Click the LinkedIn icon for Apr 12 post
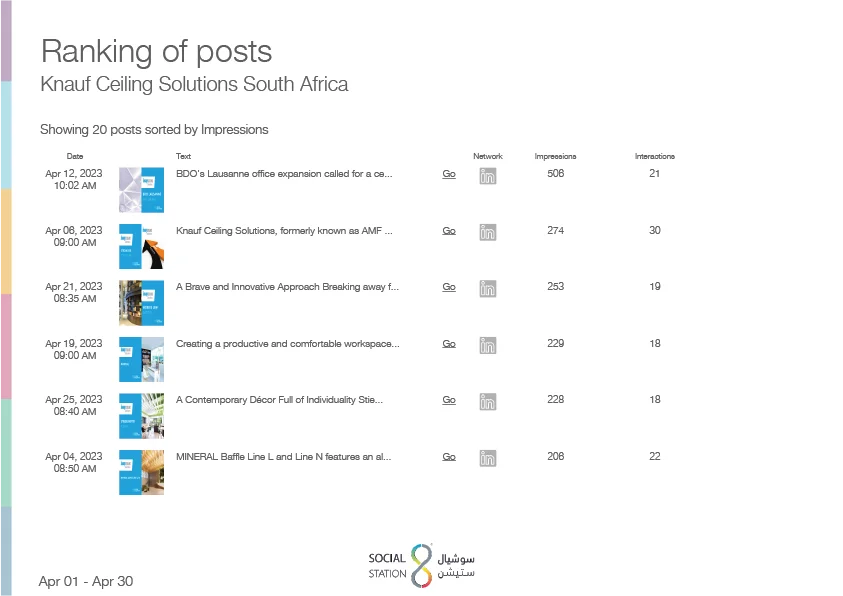The image size is (843, 596). (488, 176)
